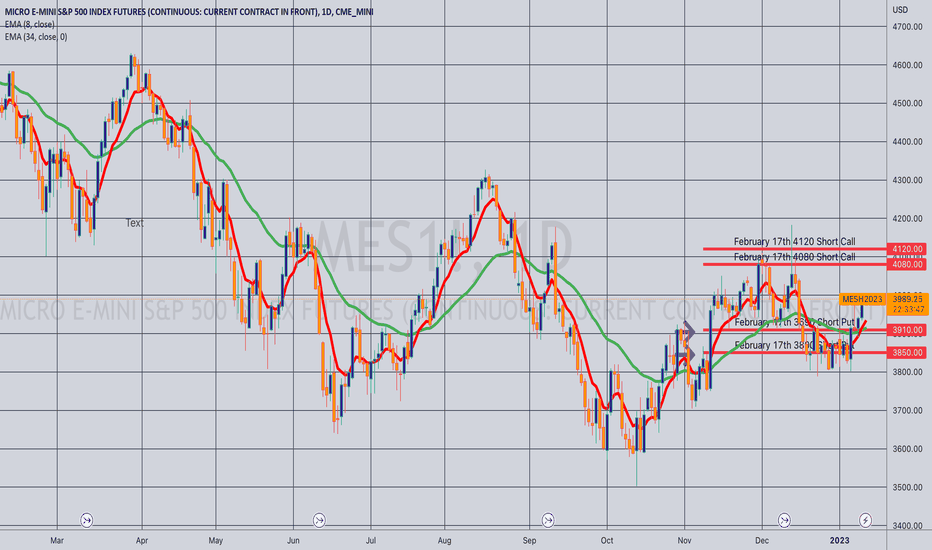Screen dimensions: 932x550
Task: Click the contract rollover icon between Mar and Apr
Action: (87, 520)
